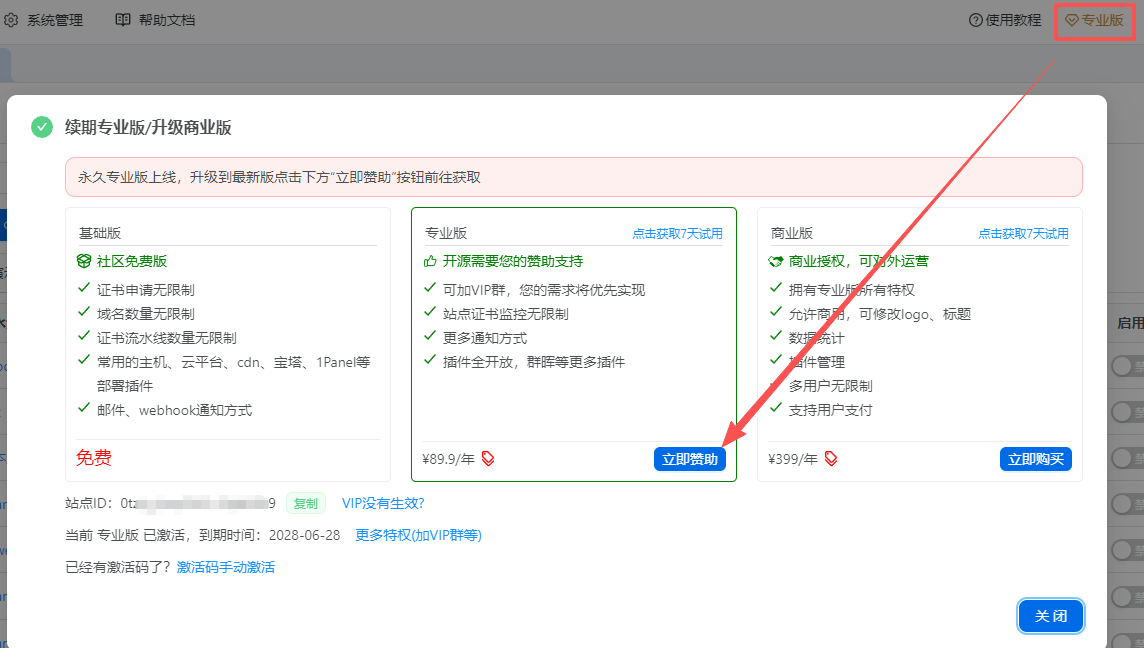Click the thumbs-up icon beside 开源需要您的赞助支持

click(431, 261)
